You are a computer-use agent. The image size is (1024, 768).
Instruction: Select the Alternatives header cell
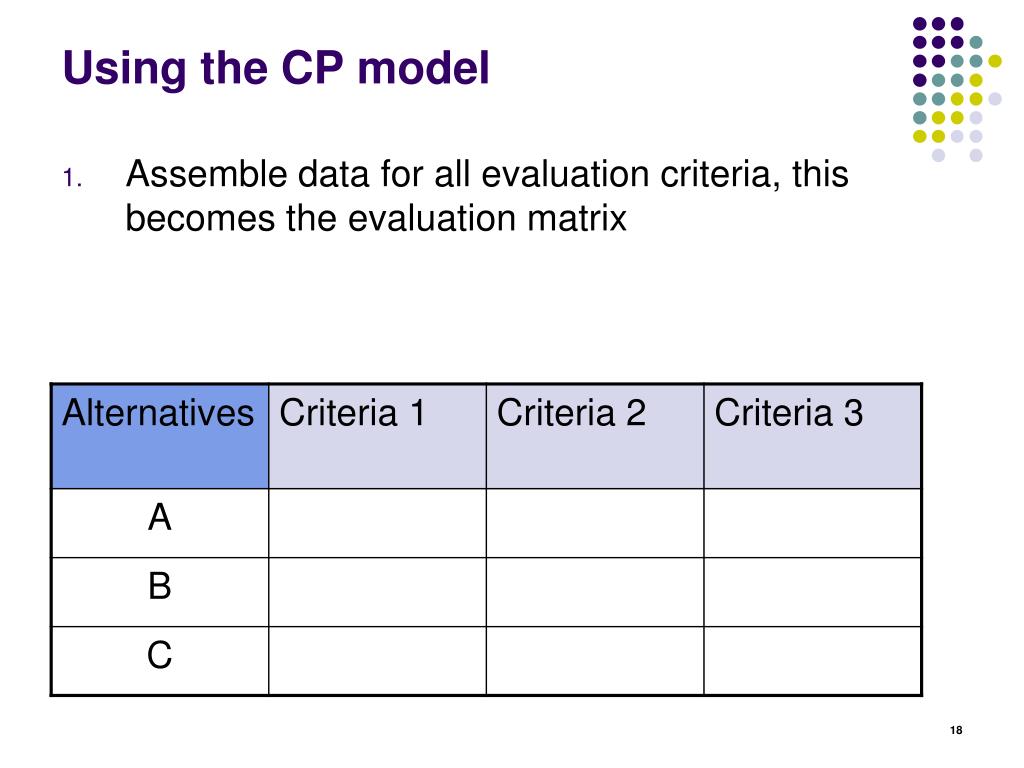[160, 436]
